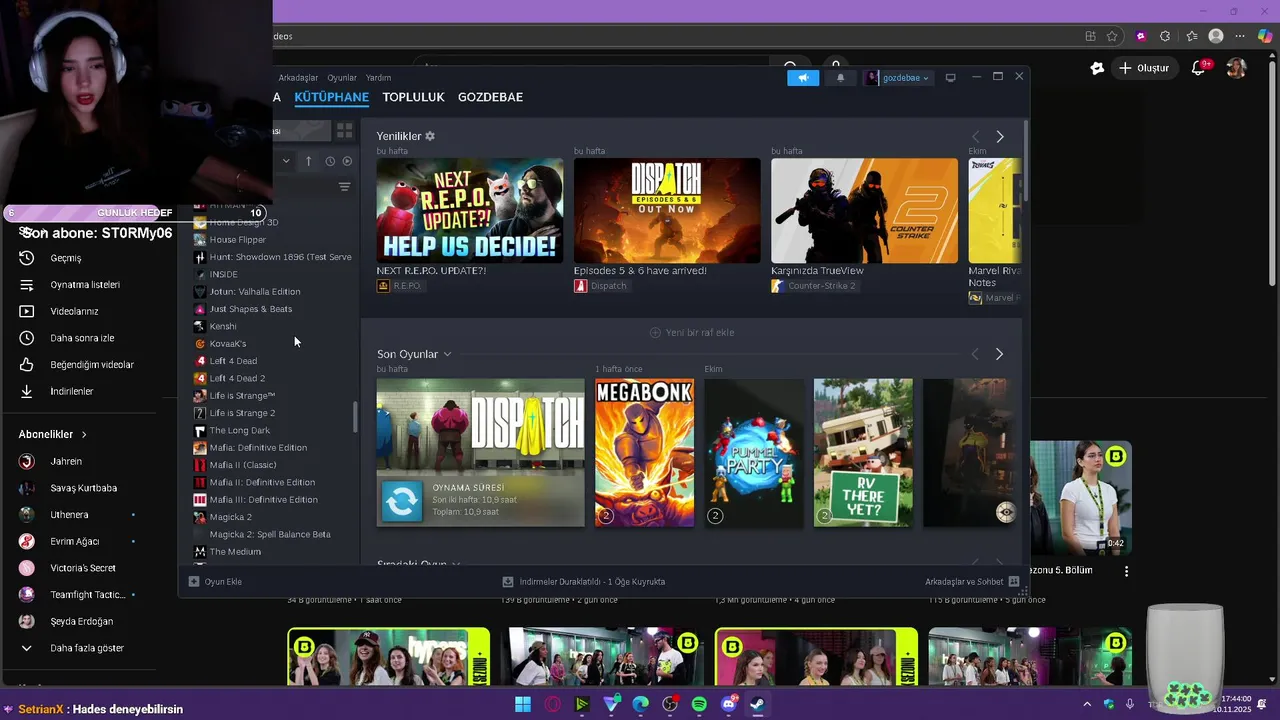Open the Arkadaşlar menu in Steam
Screen dimensions: 1280x720
pos(298,78)
